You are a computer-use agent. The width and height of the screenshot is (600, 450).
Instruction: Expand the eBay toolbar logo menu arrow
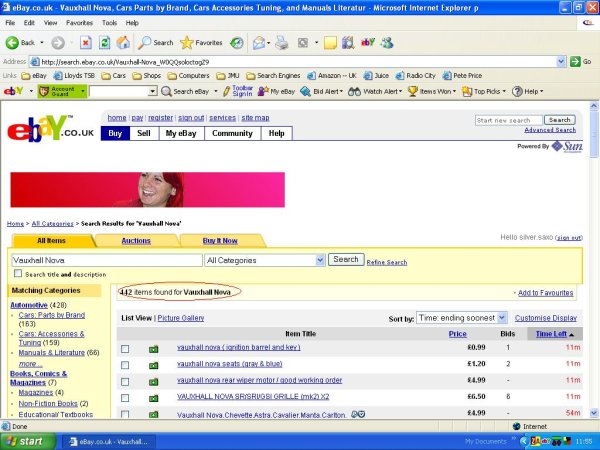pos(31,91)
